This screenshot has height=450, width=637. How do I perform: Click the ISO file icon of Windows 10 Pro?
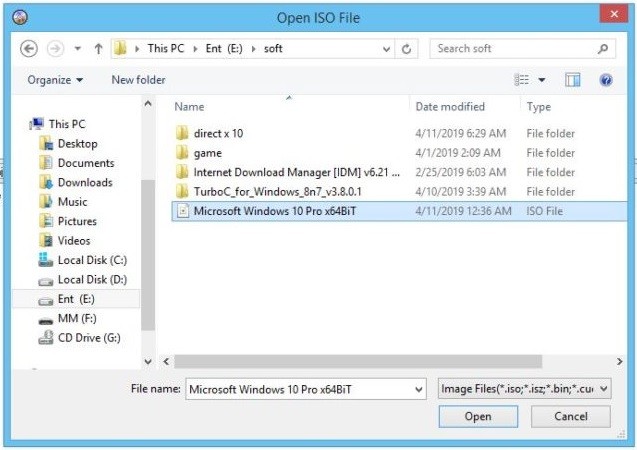[x=183, y=211]
